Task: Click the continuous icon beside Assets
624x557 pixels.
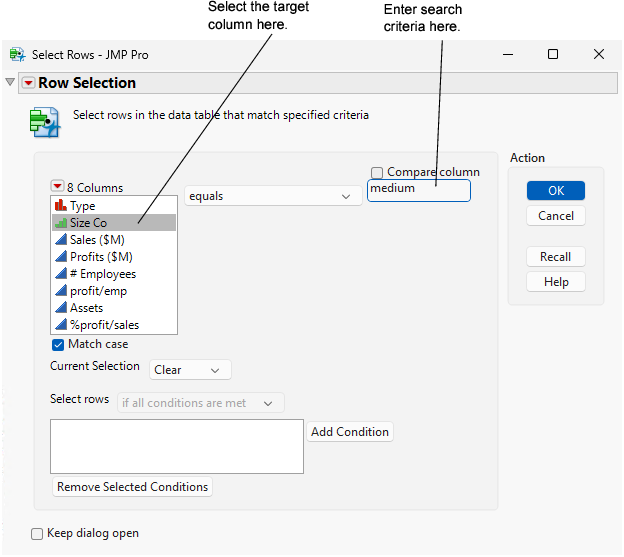Action: 60,308
